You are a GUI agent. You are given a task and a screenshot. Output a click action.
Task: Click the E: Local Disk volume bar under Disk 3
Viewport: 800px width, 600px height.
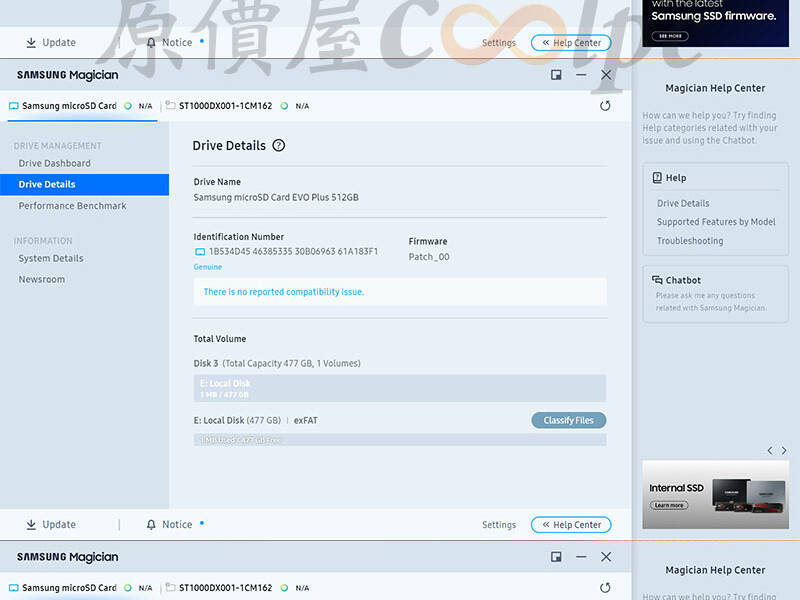click(x=399, y=388)
